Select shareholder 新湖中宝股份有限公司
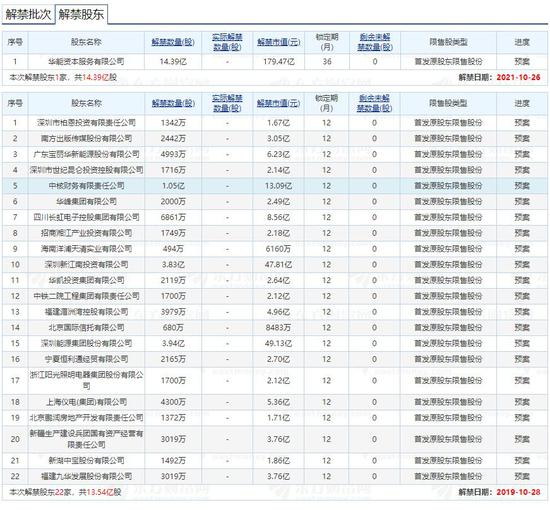Viewport: 550px width, 510px height. click(86, 461)
